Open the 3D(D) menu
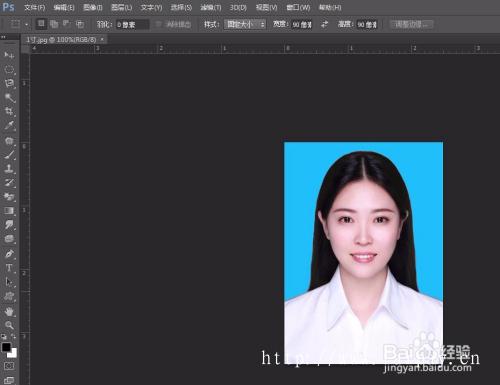 pos(238,7)
